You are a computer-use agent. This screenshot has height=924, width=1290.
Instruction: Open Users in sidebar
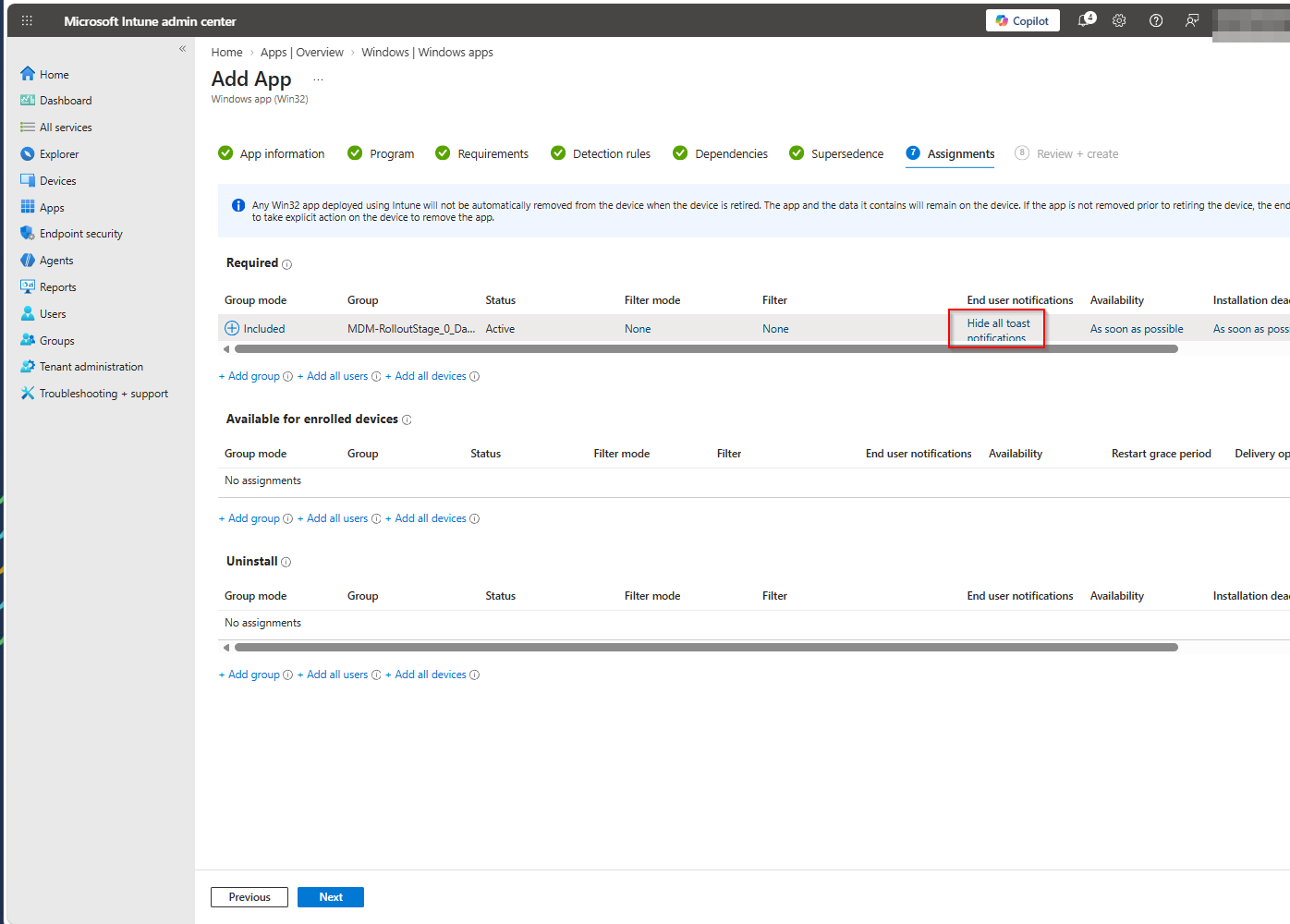53,314
